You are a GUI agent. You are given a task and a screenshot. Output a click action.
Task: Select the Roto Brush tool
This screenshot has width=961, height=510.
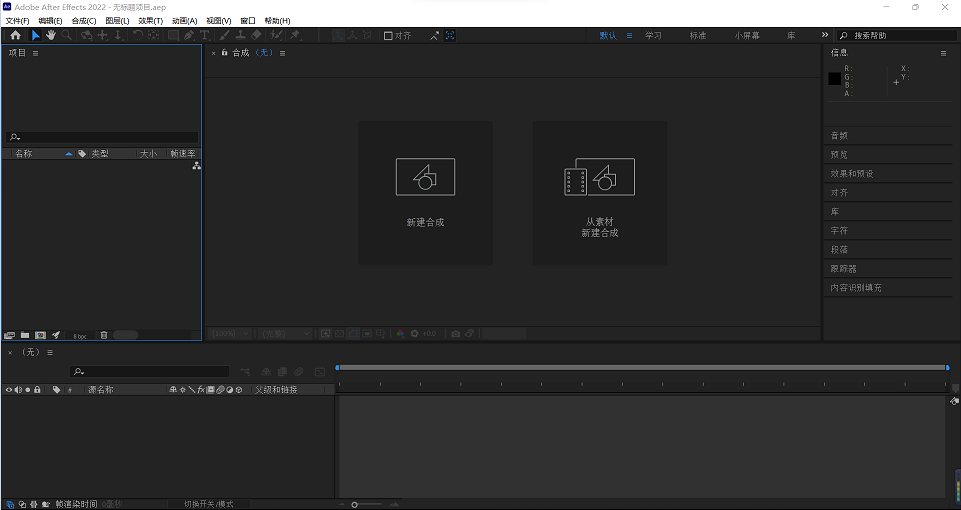click(276, 36)
